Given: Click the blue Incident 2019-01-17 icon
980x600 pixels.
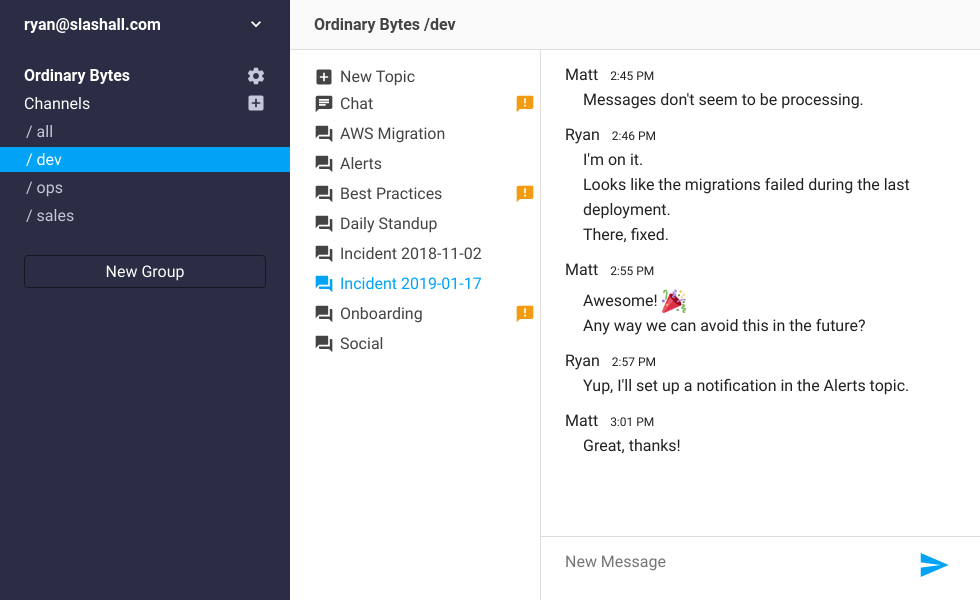Looking at the screenshot, I should pyautogui.click(x=324, y=284).
